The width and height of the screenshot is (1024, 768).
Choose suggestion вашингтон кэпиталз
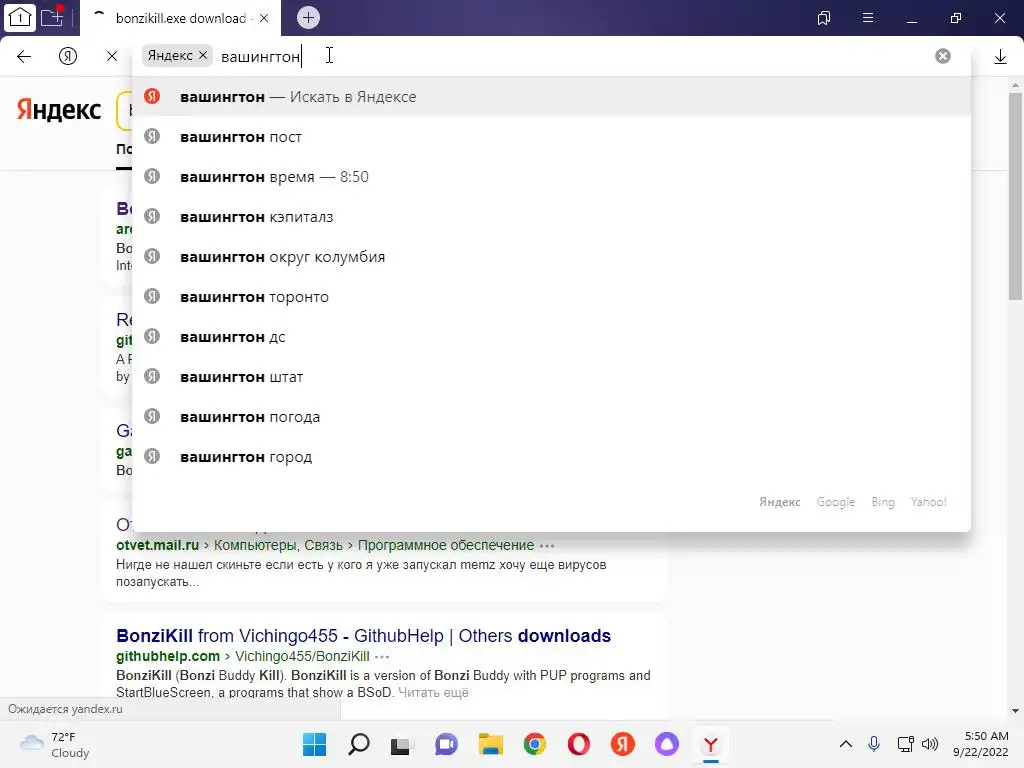pos(551,217)
